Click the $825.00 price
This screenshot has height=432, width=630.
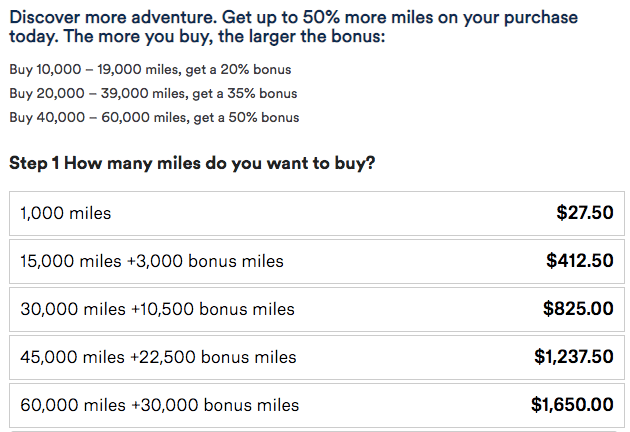click(x=578, y=309)
